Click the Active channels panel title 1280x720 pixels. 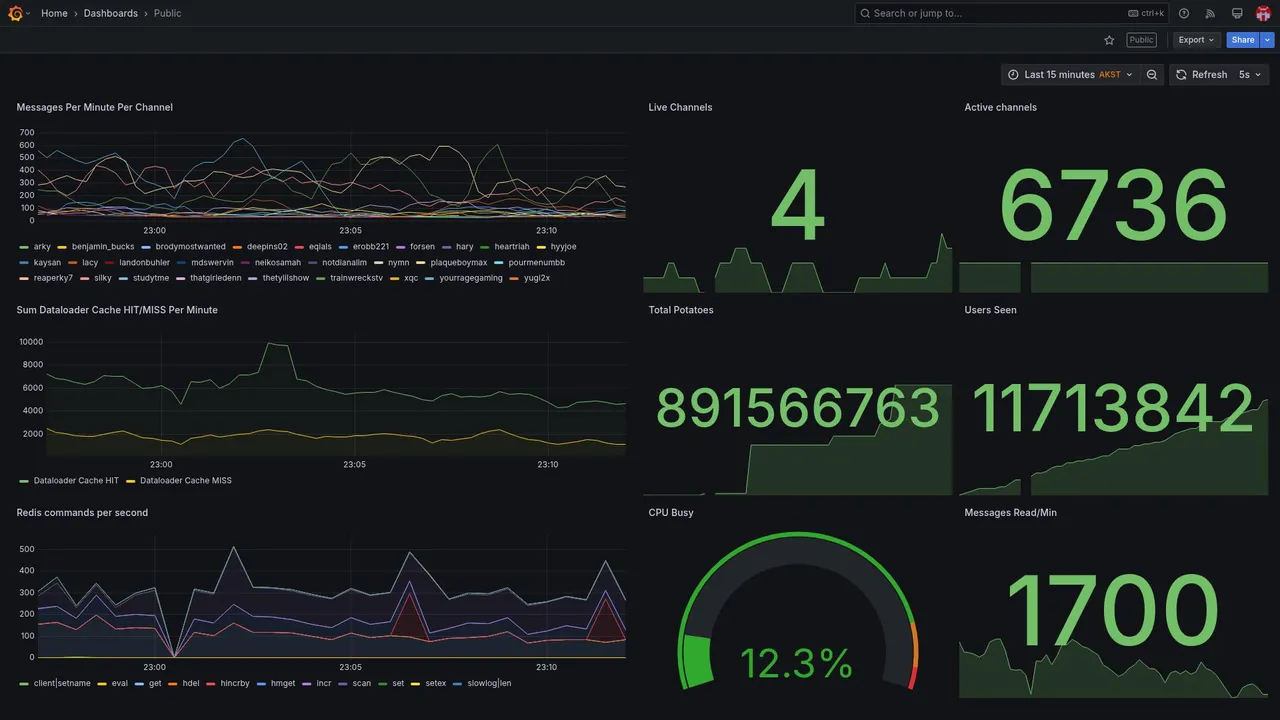[x=1000, y=107]
